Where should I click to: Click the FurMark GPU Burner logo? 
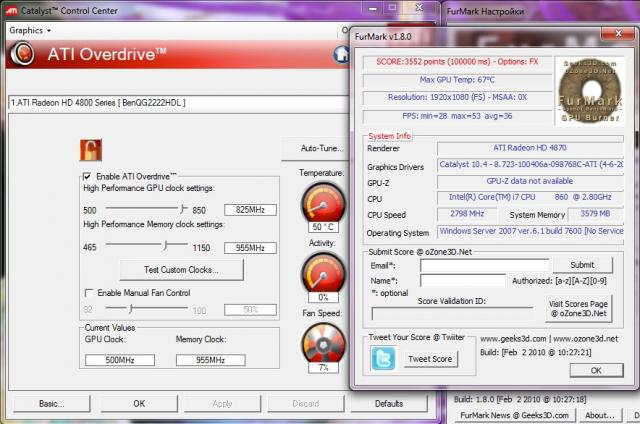click(x=590, y=91)
